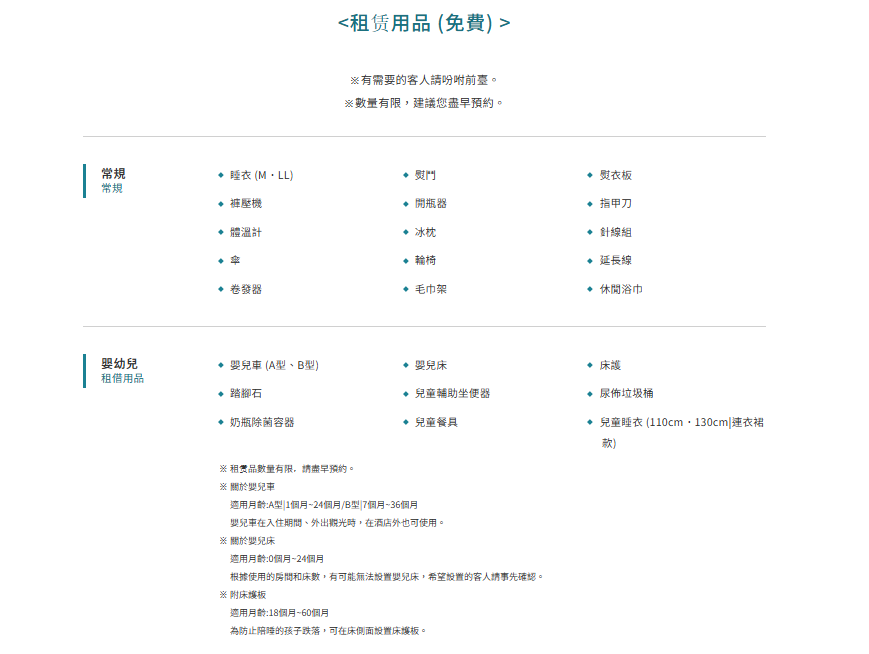869x654 pixels.
Task: Click the 延長線 item
Action: tap(616, 260)
